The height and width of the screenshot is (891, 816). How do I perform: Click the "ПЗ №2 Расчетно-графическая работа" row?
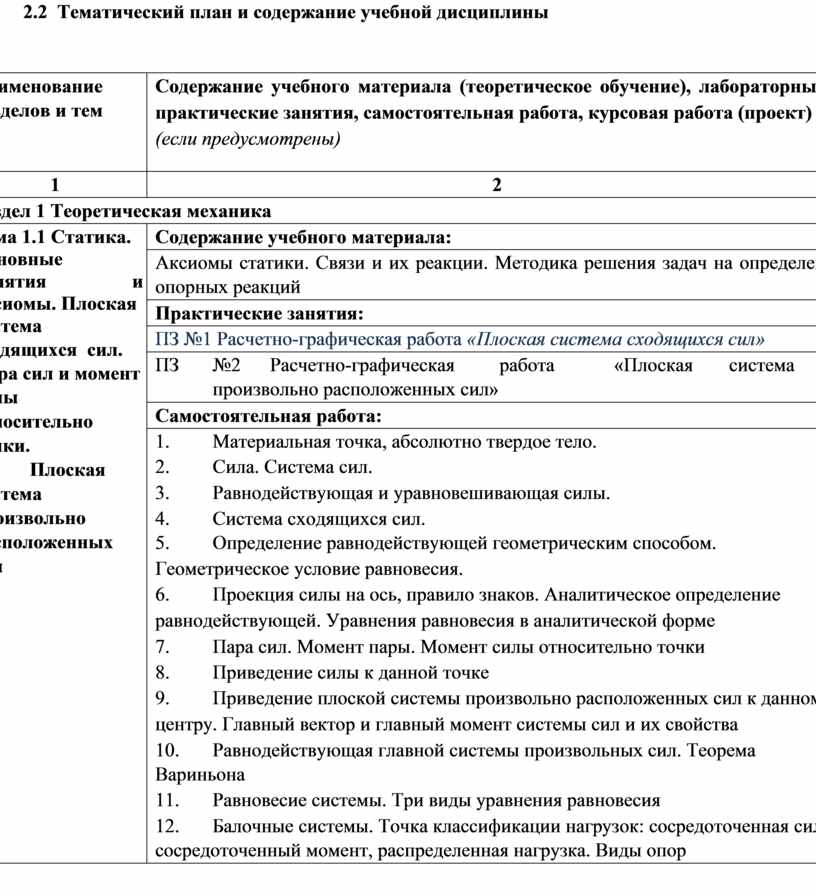[x=480, y=377]
